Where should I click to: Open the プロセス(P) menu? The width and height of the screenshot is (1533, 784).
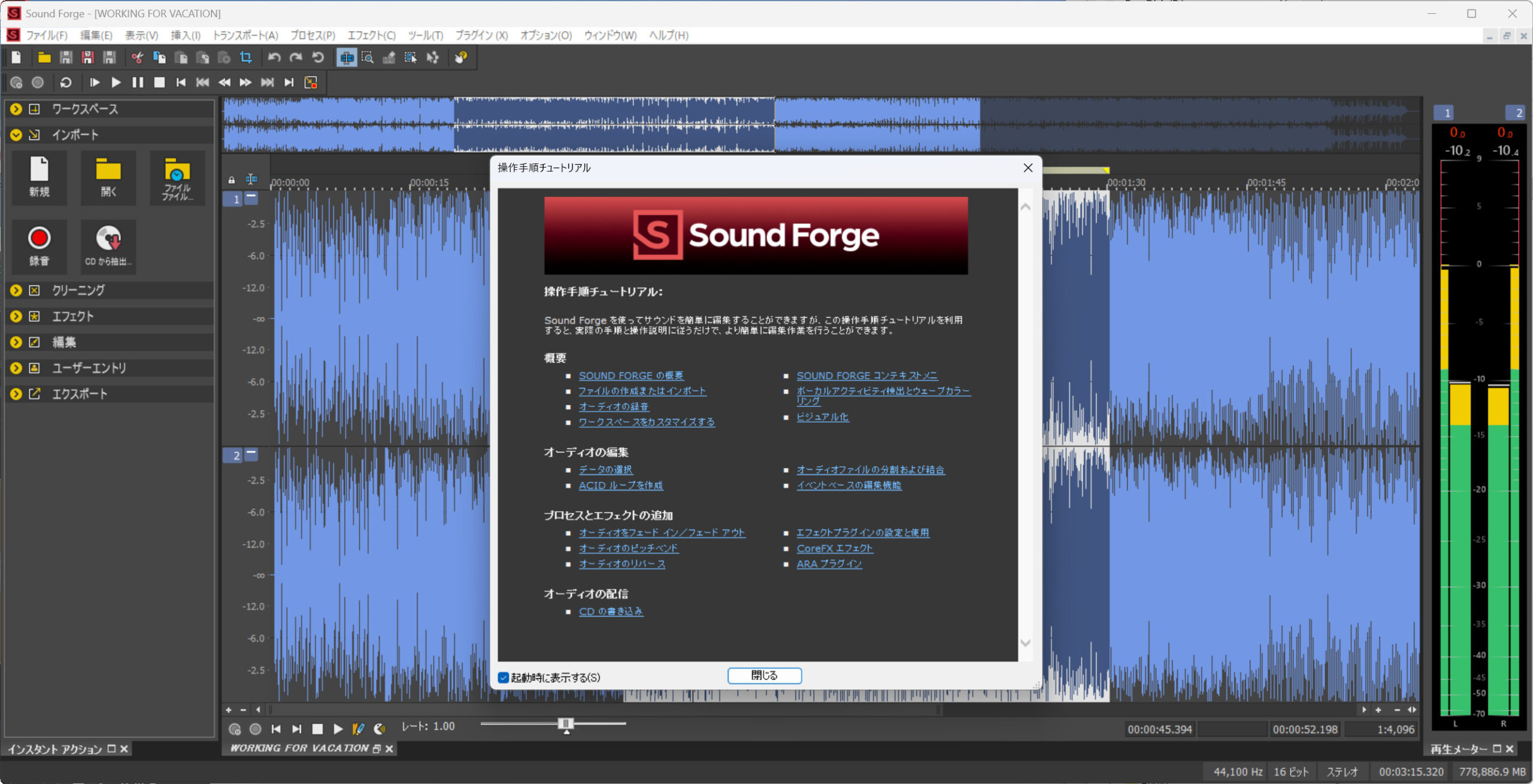[313, 35]
